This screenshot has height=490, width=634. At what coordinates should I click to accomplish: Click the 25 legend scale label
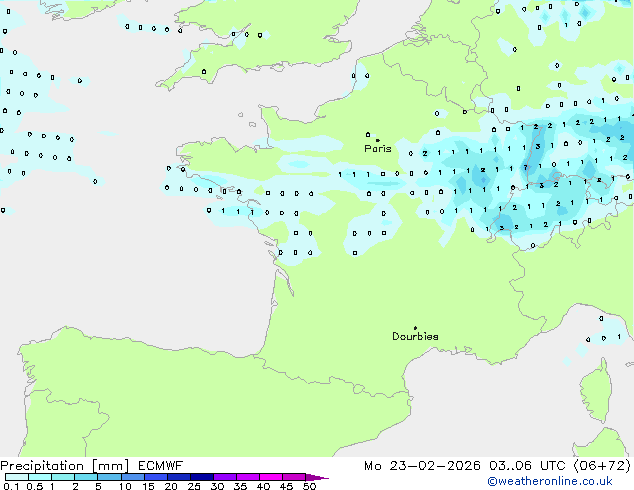pos(194,486)
